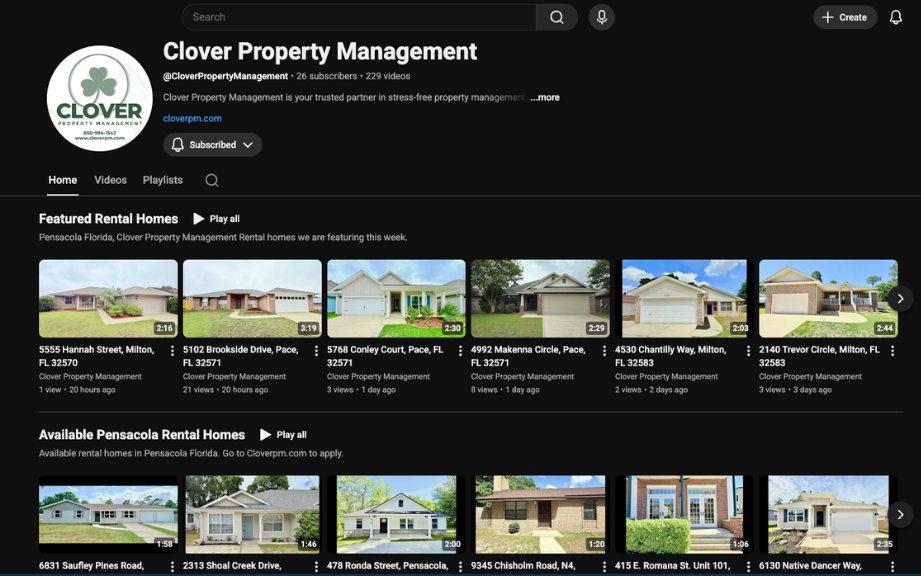
Task: Click the 9345 Chisholm Road thumbnail
Action: point(540,514)
